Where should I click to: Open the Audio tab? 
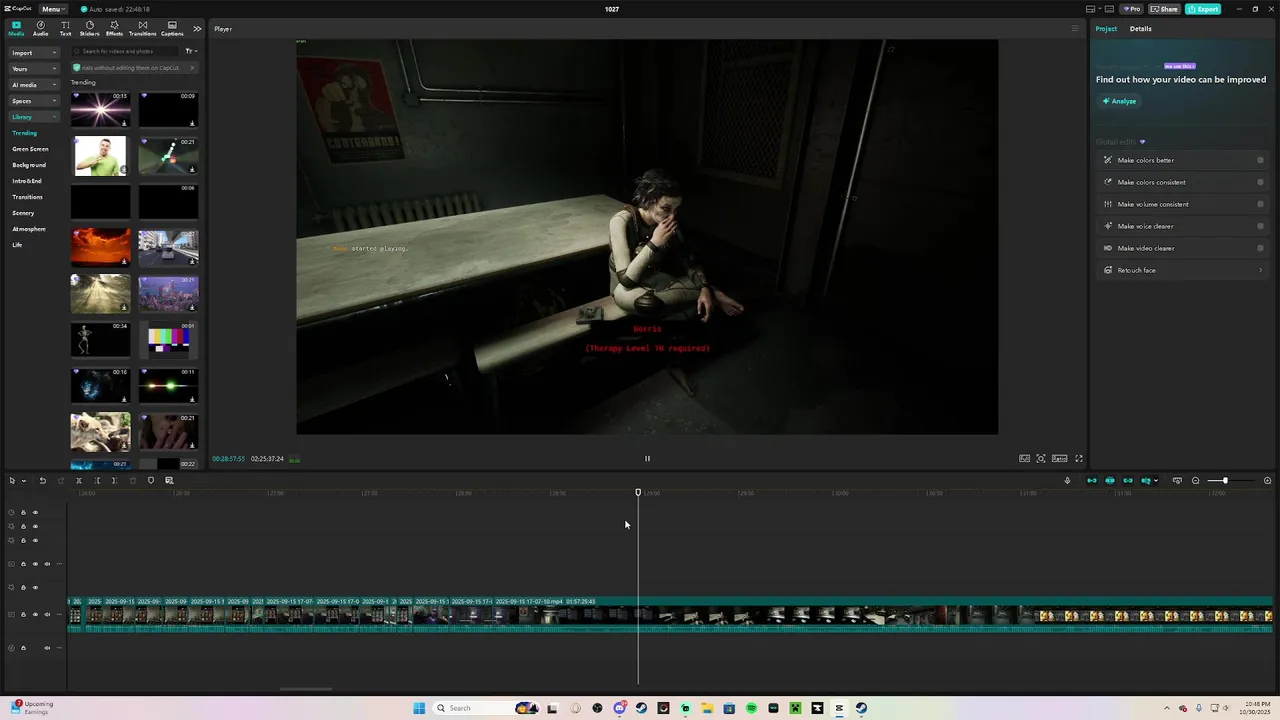click(40, 28)
